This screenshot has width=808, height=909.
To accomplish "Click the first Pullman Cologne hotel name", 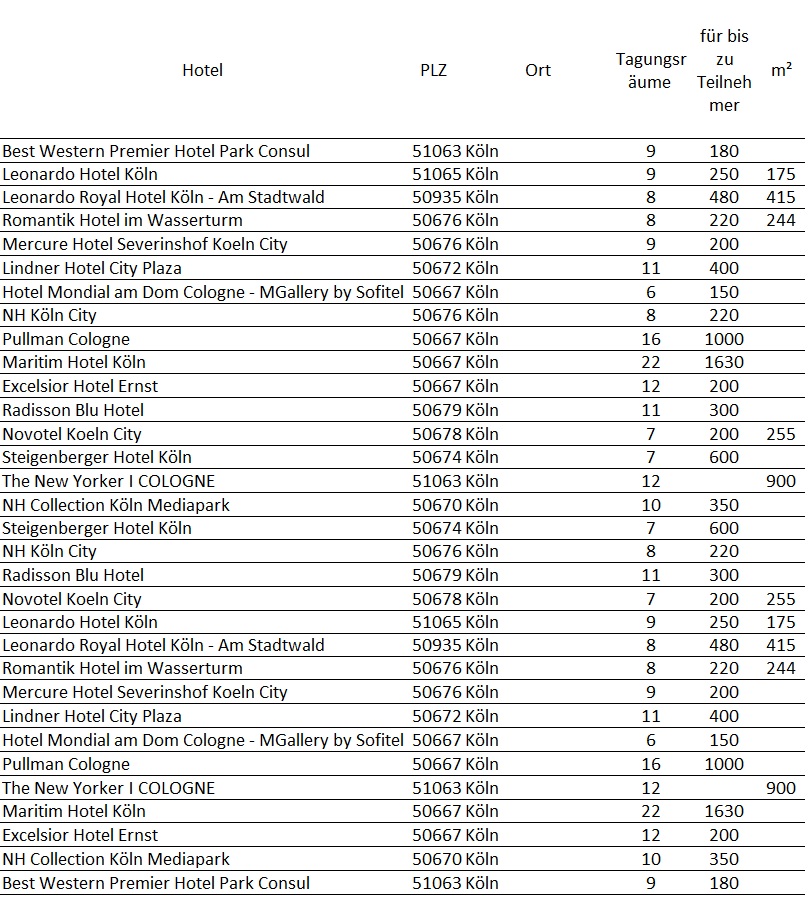I will [x=66, y=339].
